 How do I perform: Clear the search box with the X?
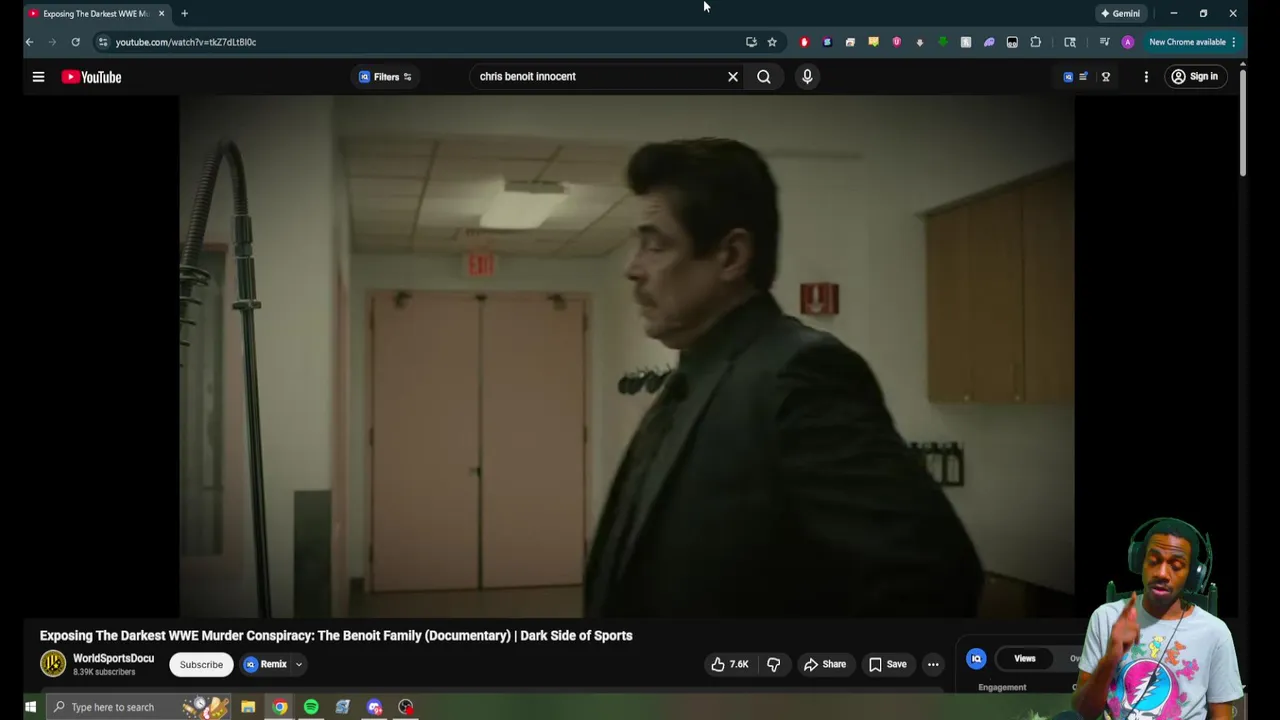click(x=733, y=76)
